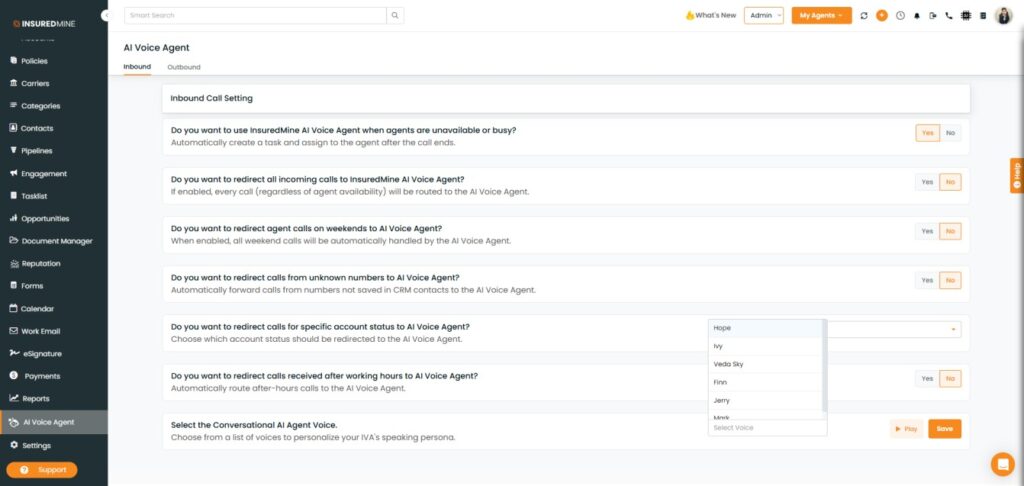
Task: Click the phone call icon in header
Action: click(948, 16)
